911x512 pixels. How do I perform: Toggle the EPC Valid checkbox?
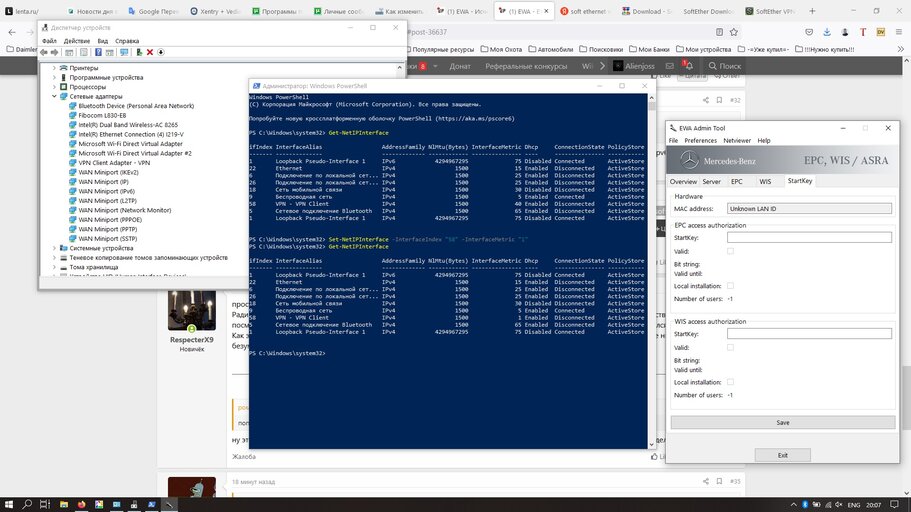[730, 251]
